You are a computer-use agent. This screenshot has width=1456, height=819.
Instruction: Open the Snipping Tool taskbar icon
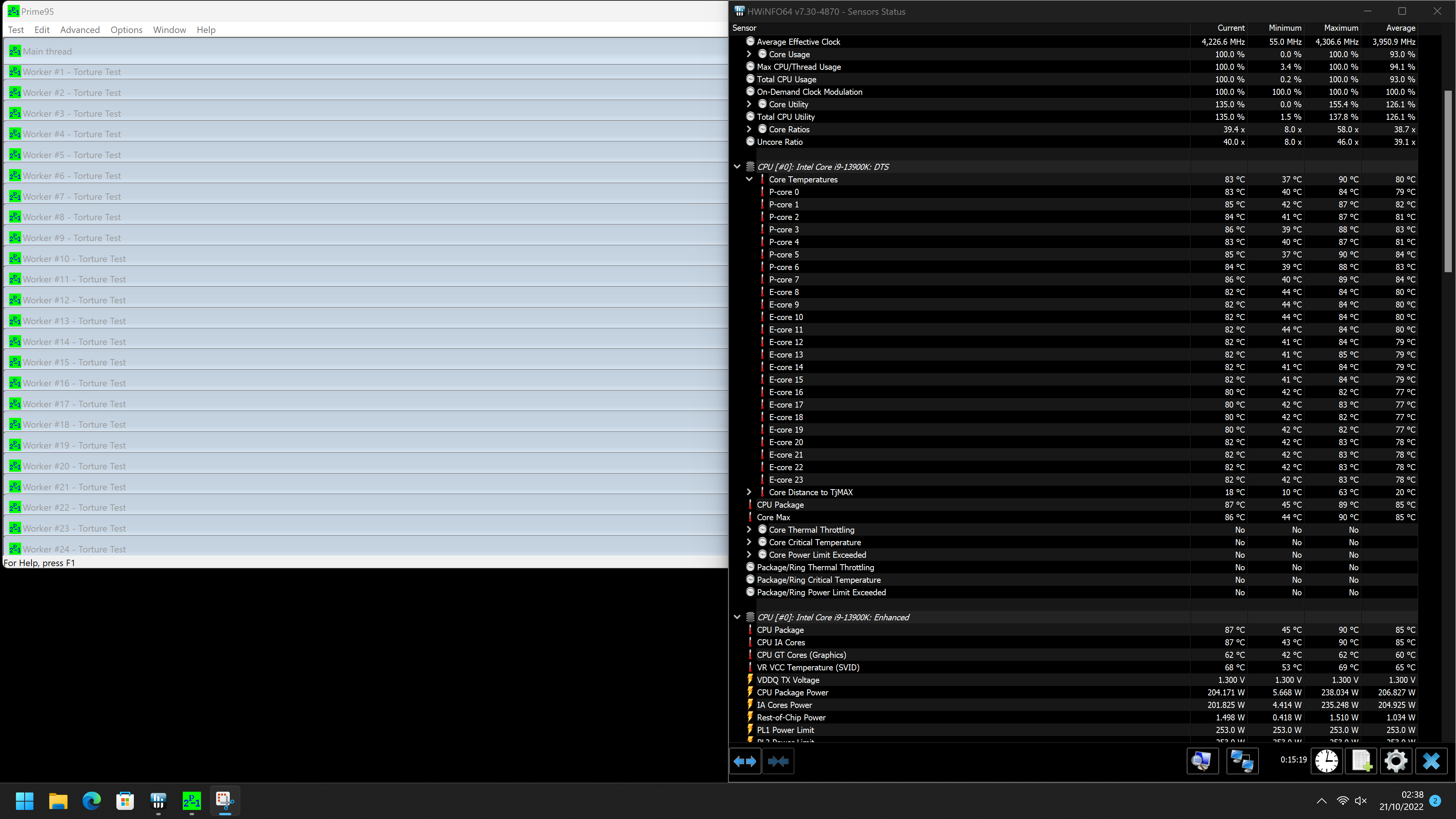click(225, 800)
